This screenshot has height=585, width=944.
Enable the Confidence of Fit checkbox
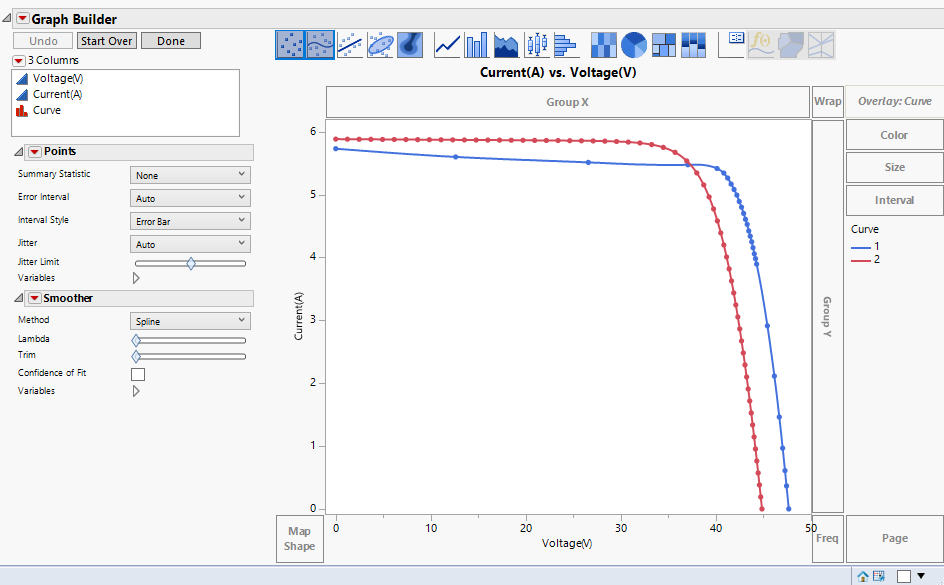[137, 373]
